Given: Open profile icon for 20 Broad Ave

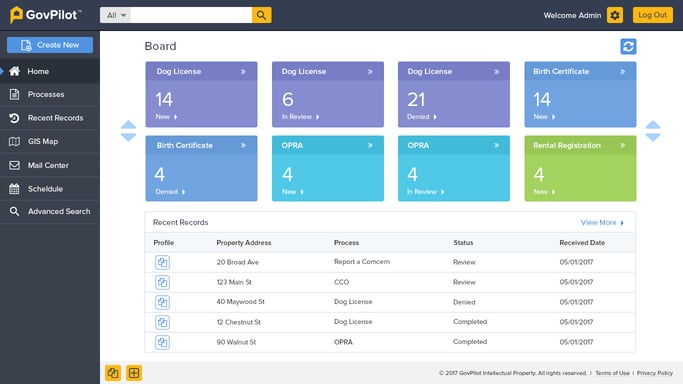Looking at the screenshot, I should 162,262.
